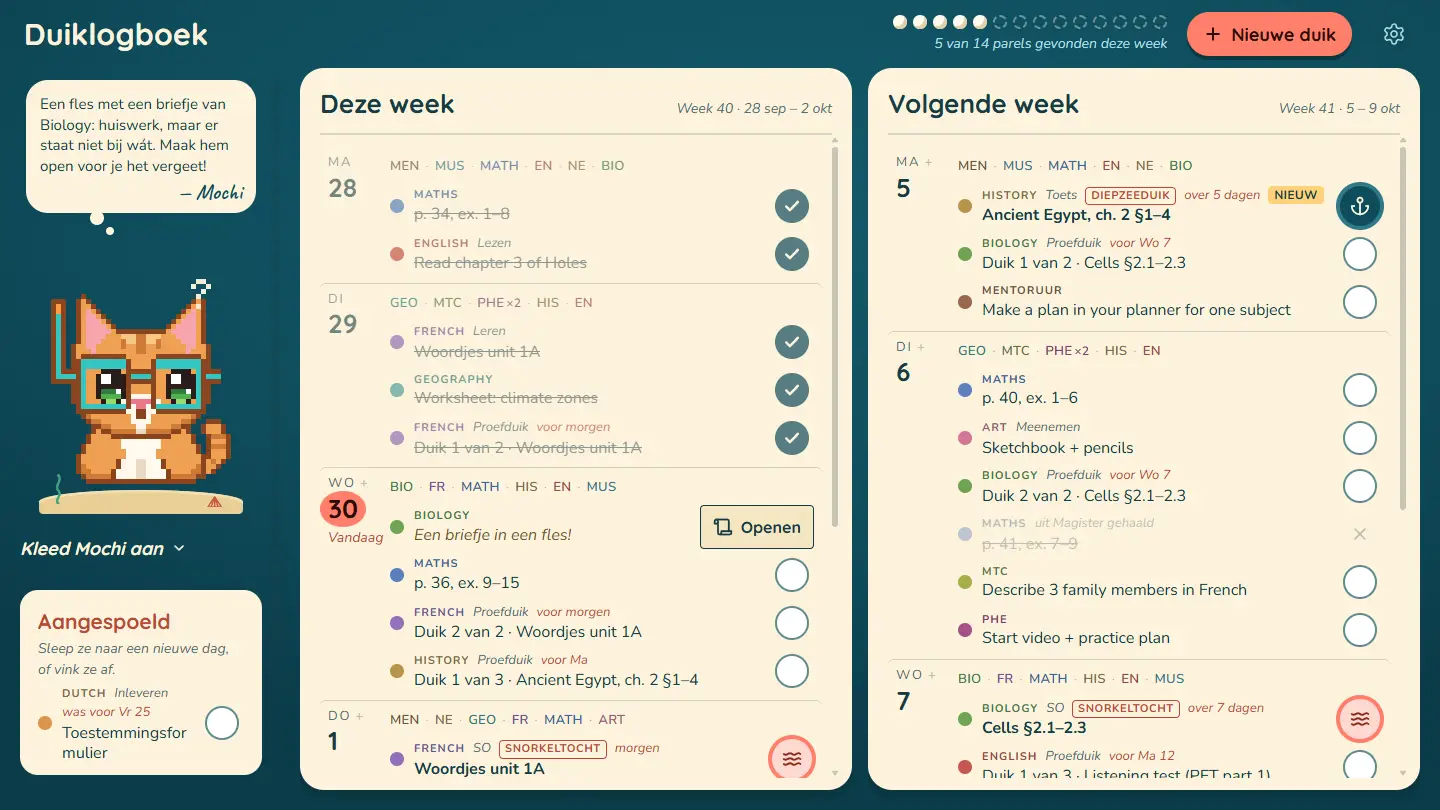Click the Aangespoeld heading

coord(104,622)
